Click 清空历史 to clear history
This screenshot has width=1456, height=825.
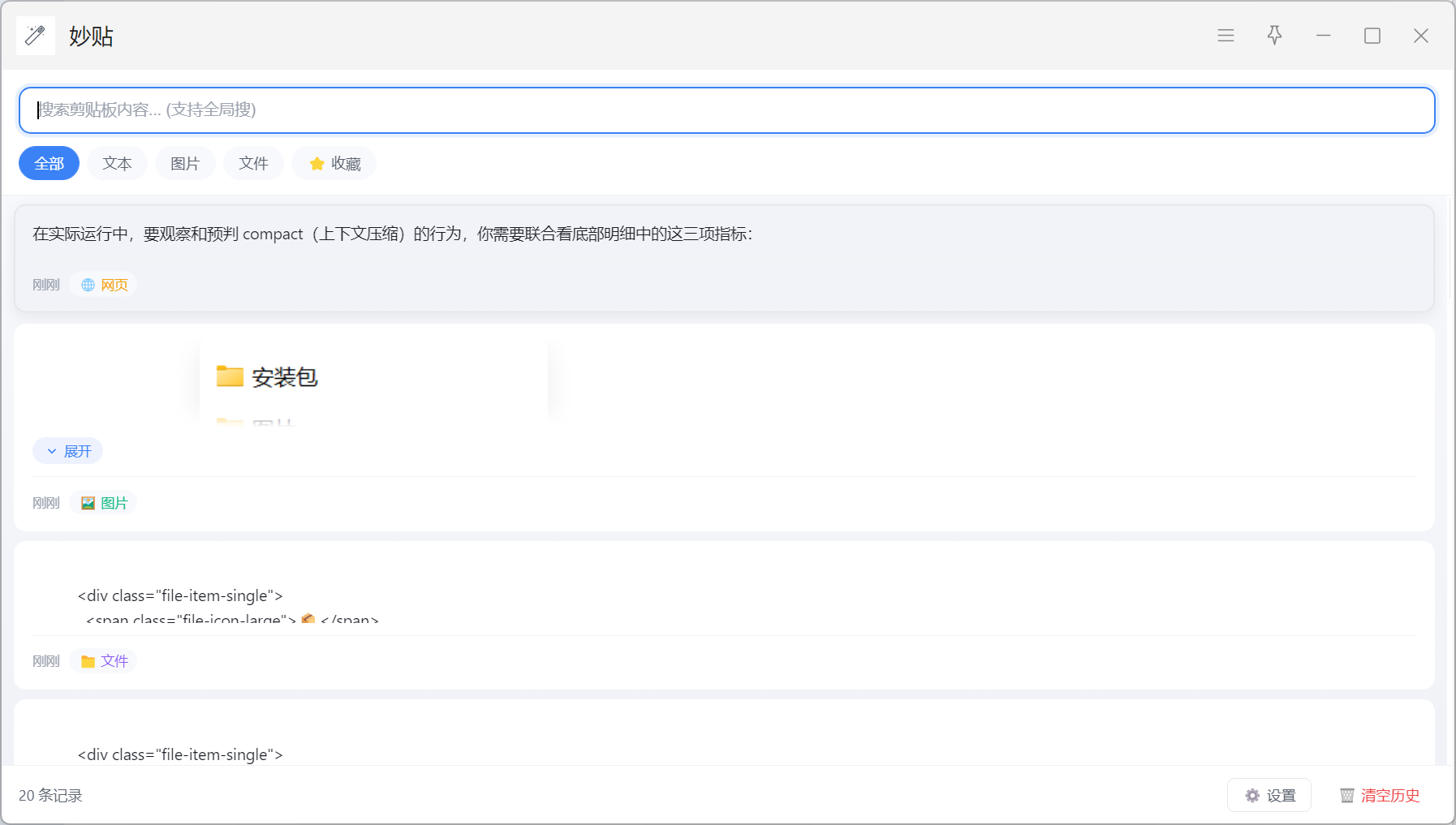click(1380, 796)
